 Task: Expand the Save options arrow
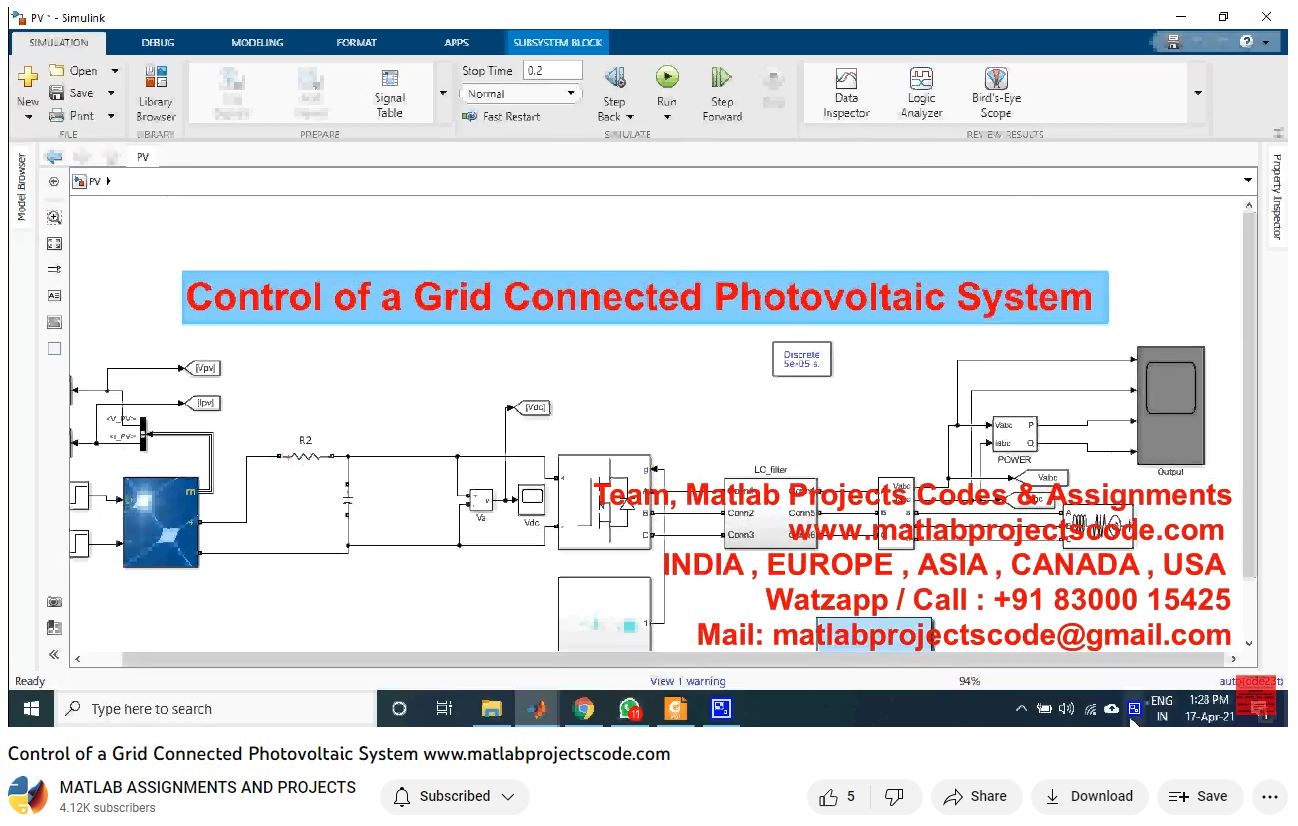point(111,93)
